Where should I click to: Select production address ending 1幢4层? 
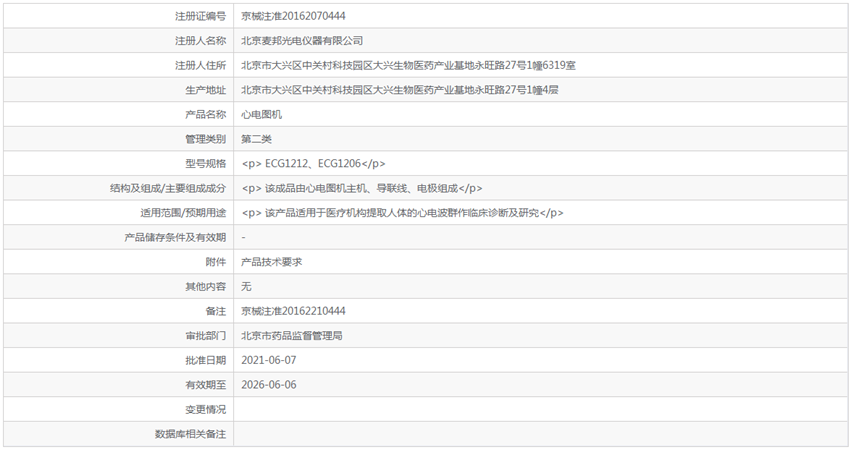pyautogui.click(x=400, y=90)
